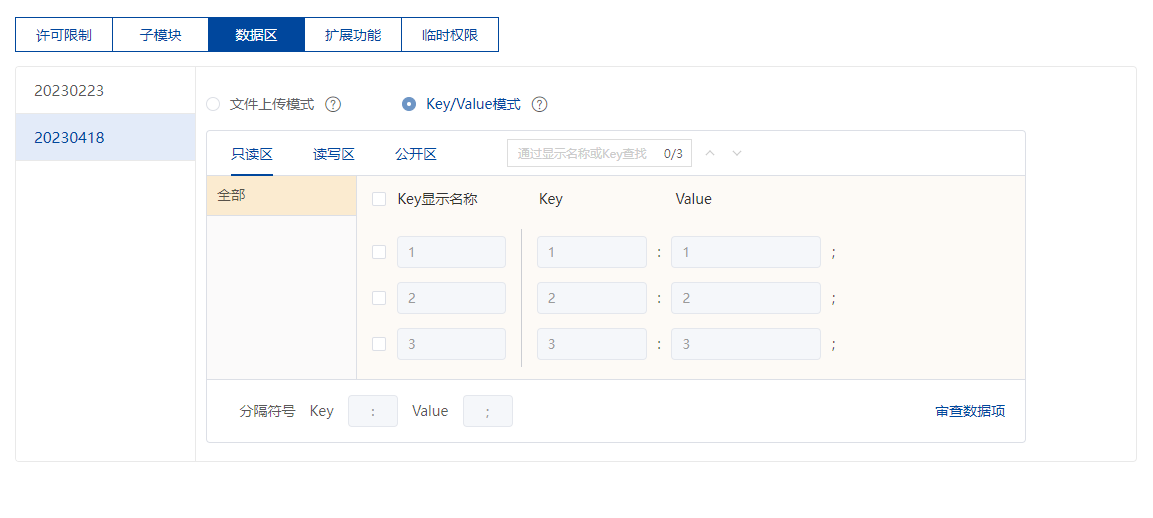Tick the checkbox for row 1
Viewport: 1153px width, 518px height.
coord(379,252)
